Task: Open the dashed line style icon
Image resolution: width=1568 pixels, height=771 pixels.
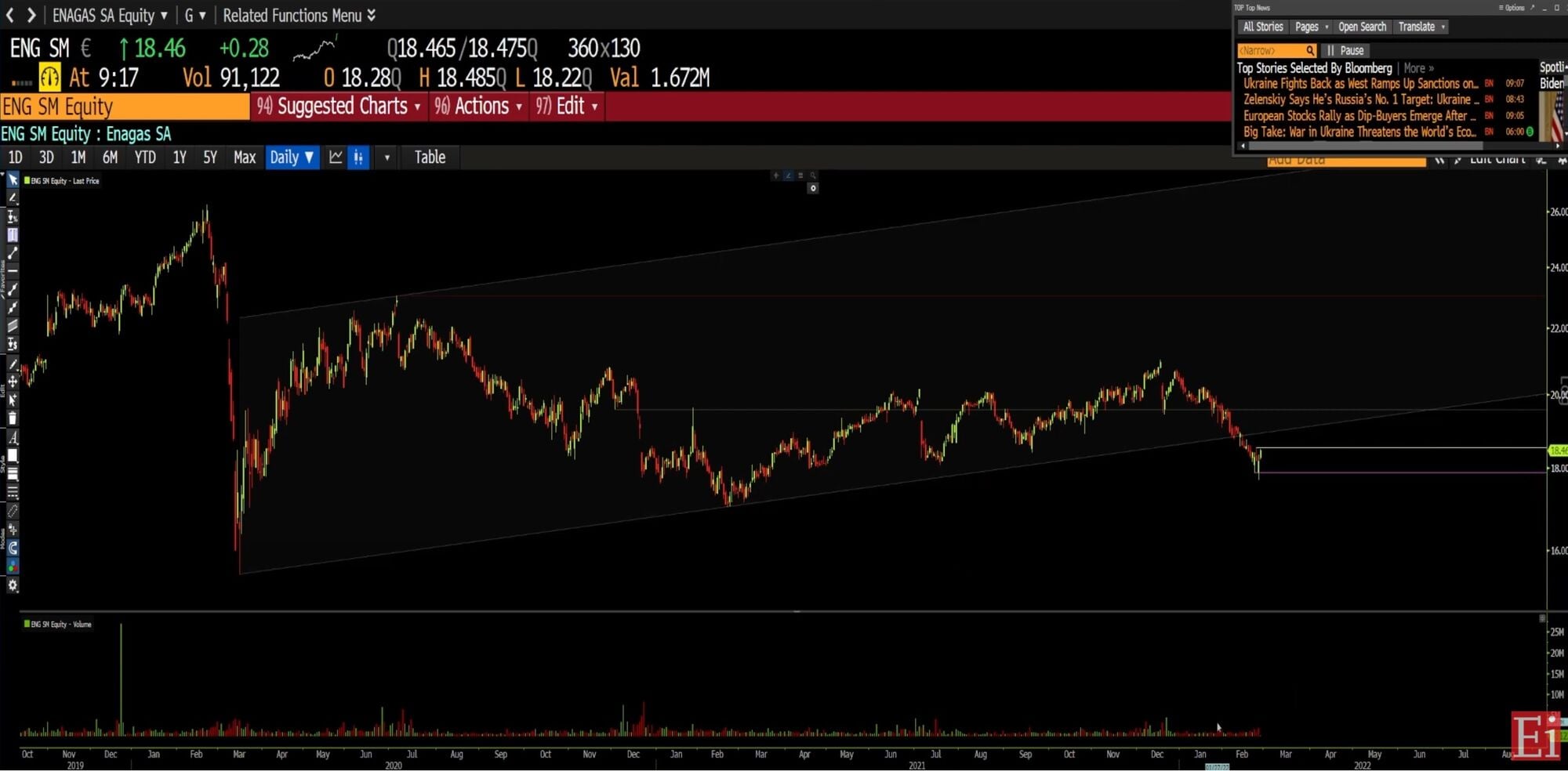Action: (x=13, y=492)
